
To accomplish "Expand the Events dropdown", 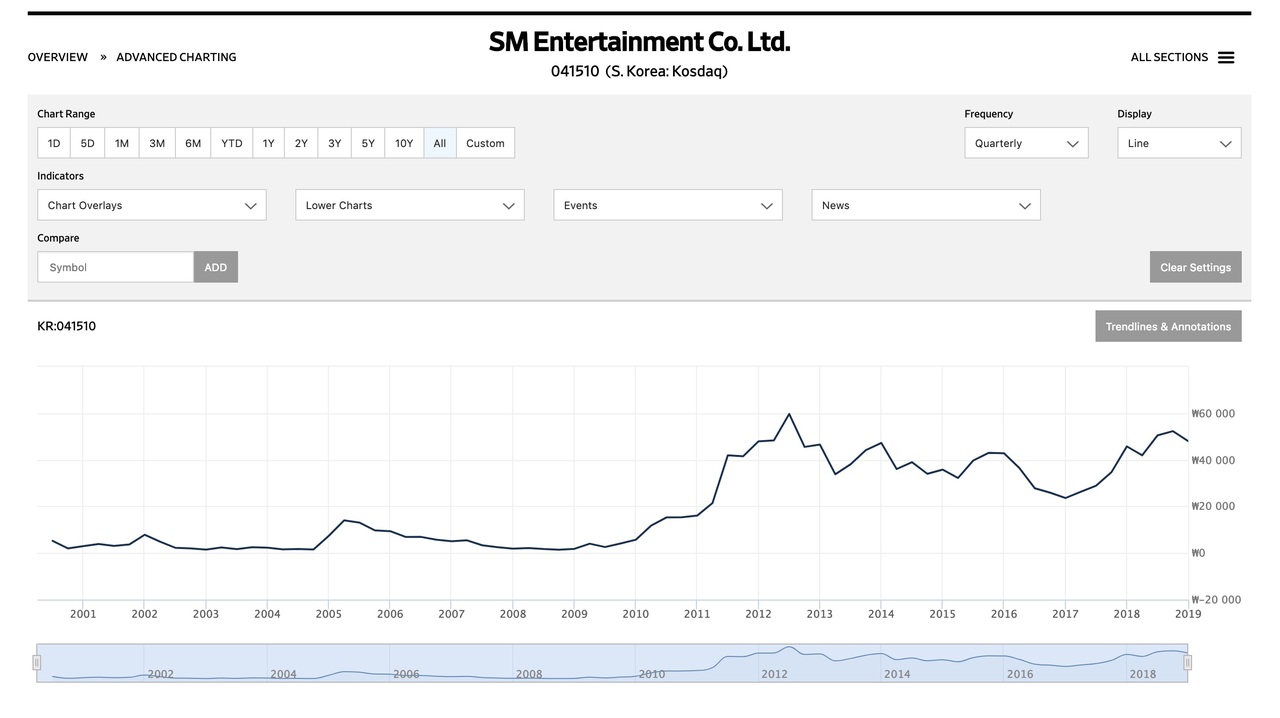I will [668, 205].
